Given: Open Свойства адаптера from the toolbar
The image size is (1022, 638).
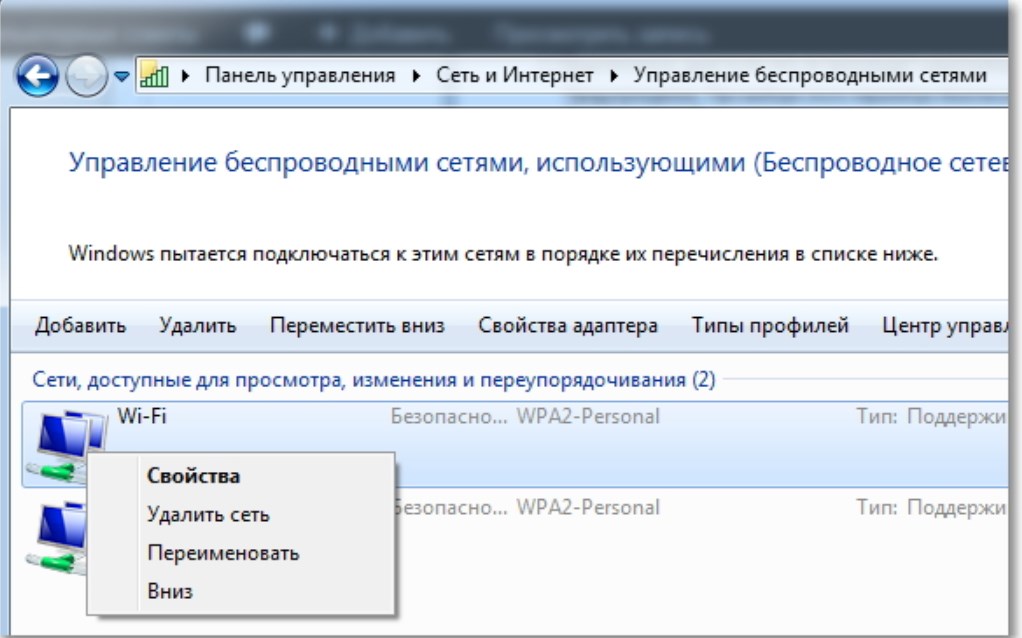Looking at the screenshot, I should click(568, 325).
